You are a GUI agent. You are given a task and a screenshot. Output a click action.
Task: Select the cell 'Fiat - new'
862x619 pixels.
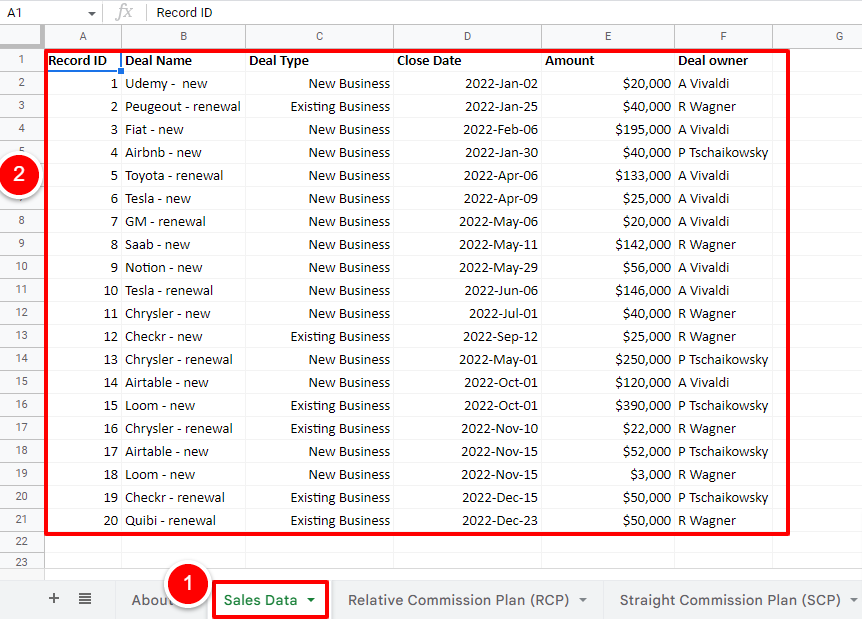(184, 130)
